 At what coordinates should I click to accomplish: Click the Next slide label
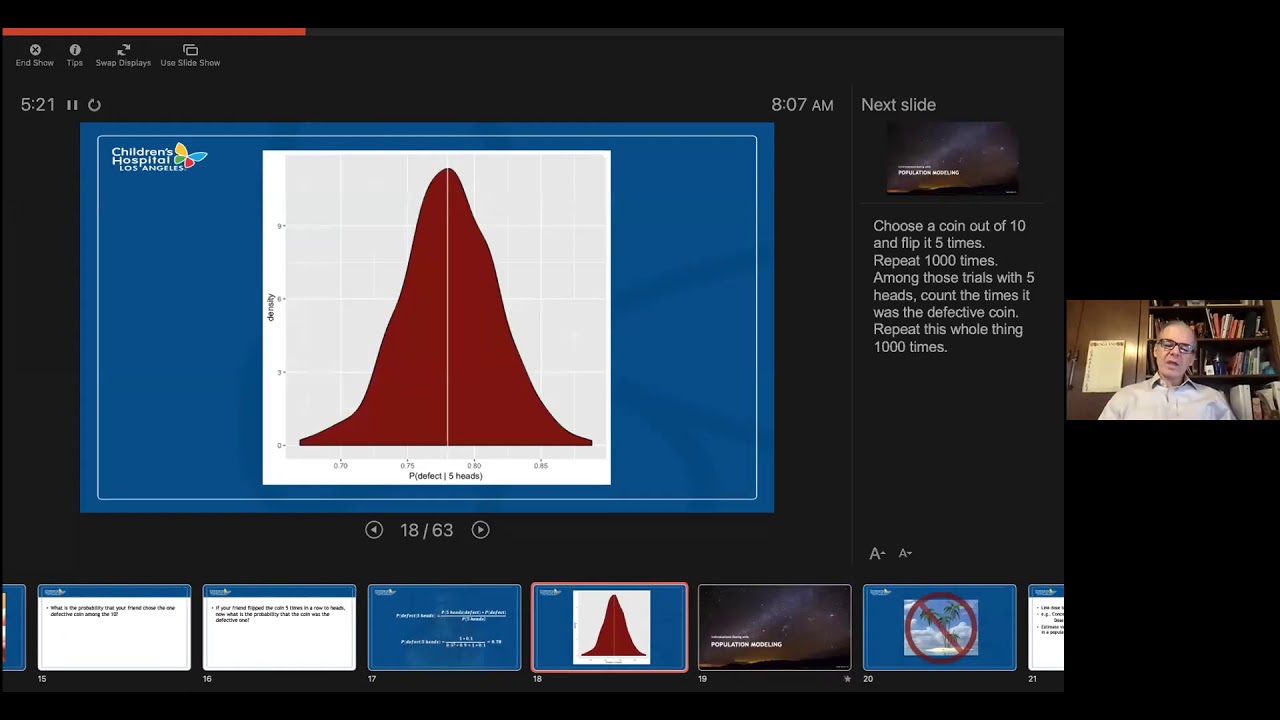[x=898, y=105]
